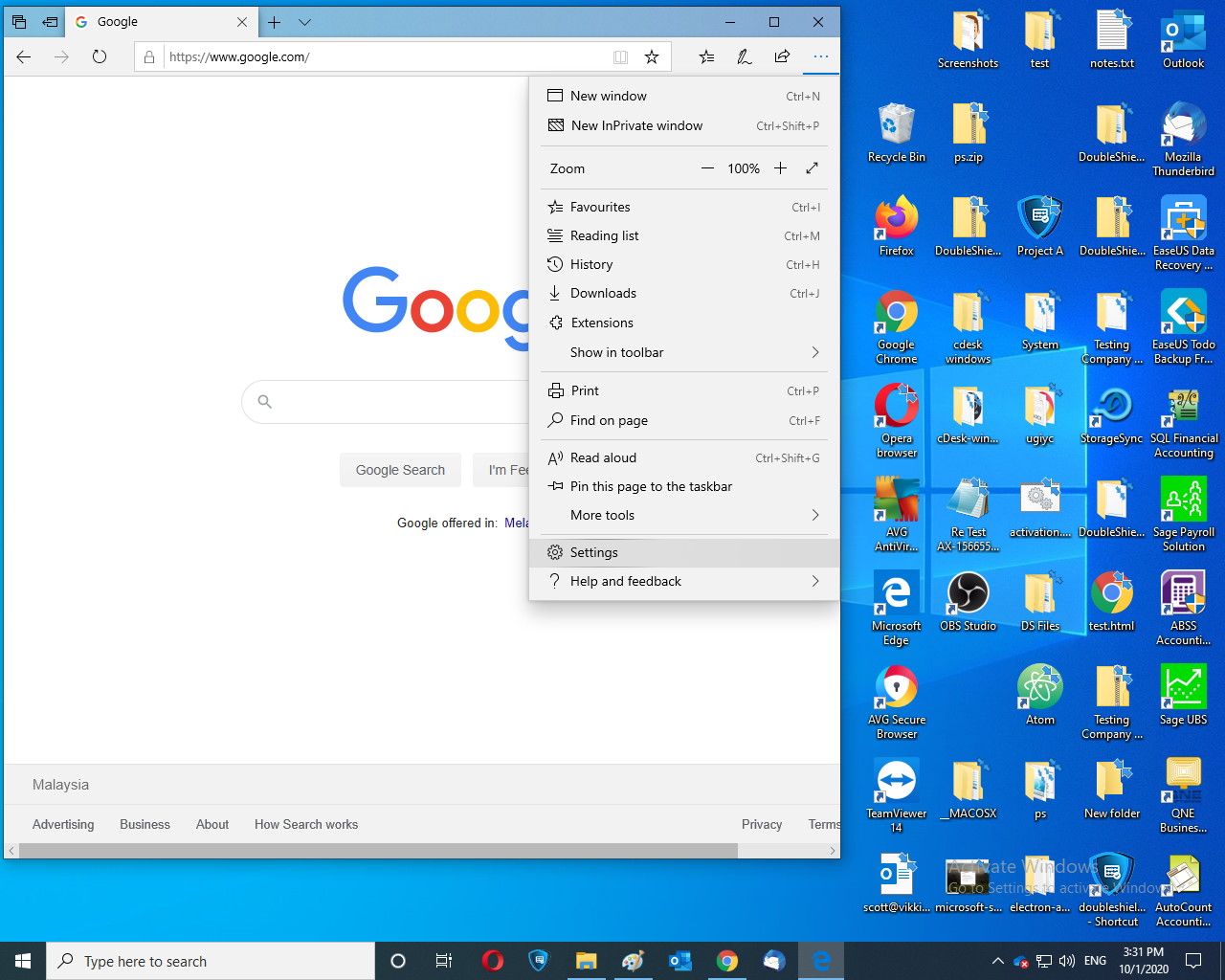Screen dimensions: 1225x980
Task: Choose Print from the menu
Action: point(684,390)
